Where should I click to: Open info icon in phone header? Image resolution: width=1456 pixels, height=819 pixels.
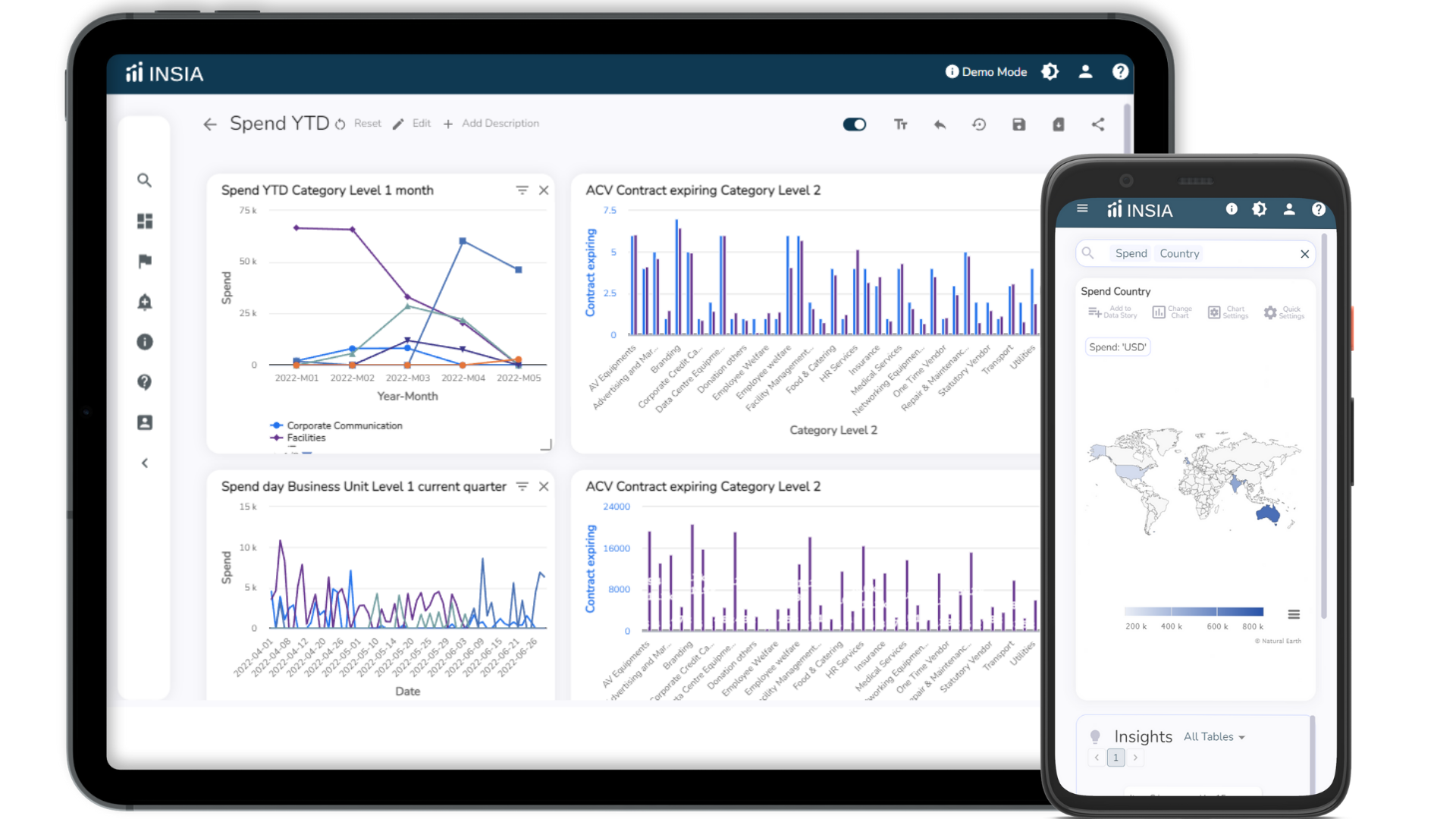click(1232, 209)
